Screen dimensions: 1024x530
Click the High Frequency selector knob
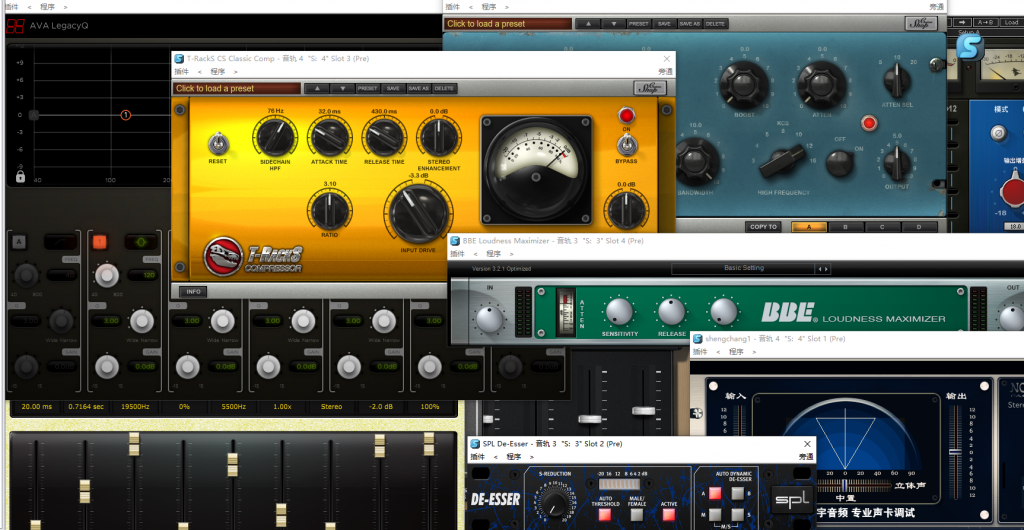[783, 161]
